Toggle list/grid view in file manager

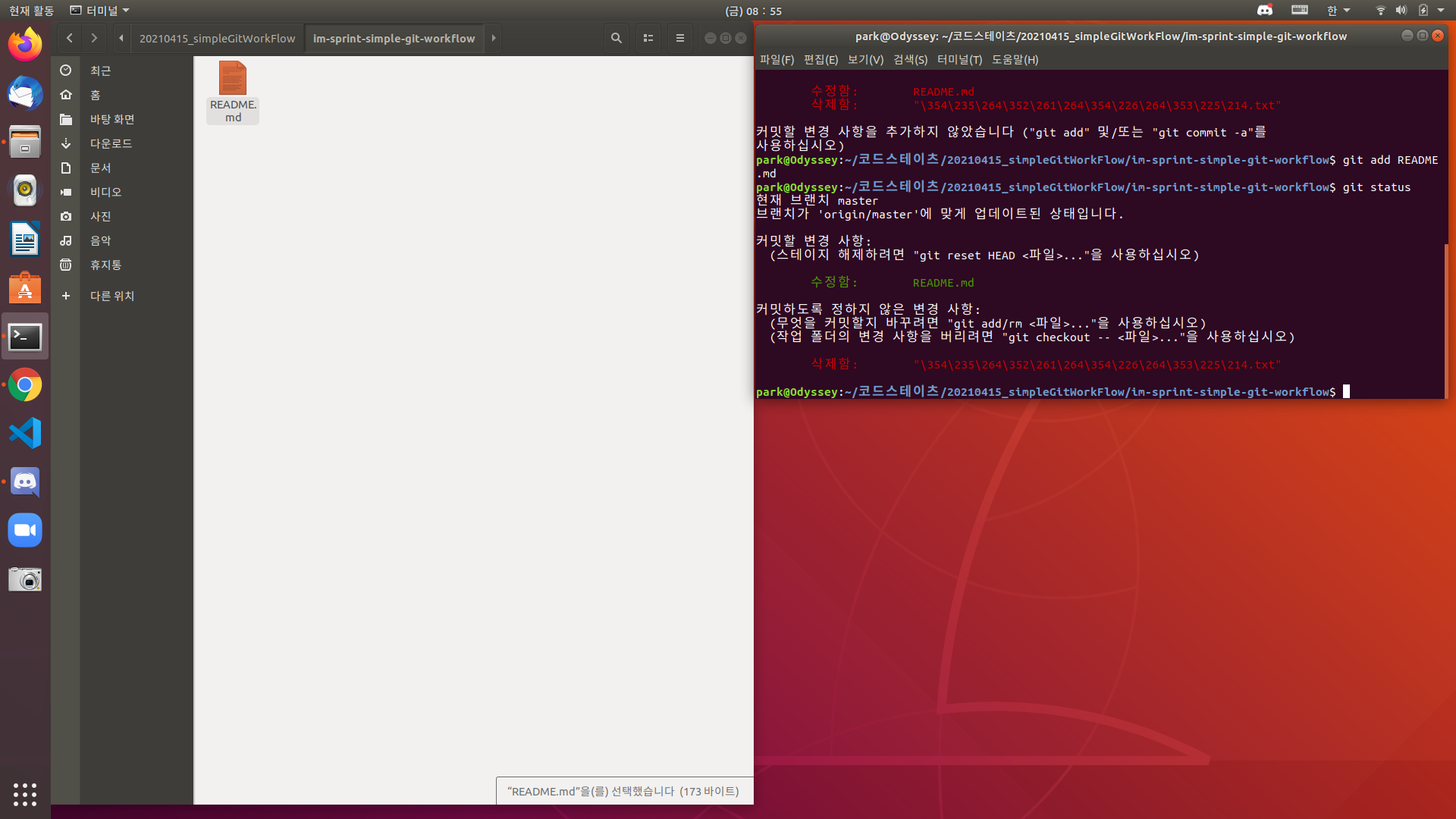[x=648, y=38]
